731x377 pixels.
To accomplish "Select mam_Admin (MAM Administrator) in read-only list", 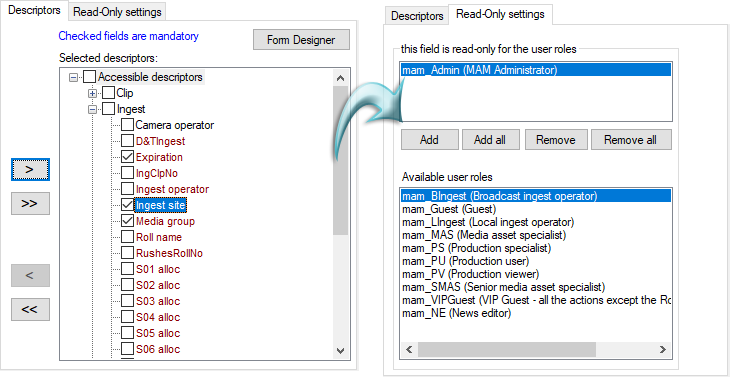I will (x=536, y=70).
